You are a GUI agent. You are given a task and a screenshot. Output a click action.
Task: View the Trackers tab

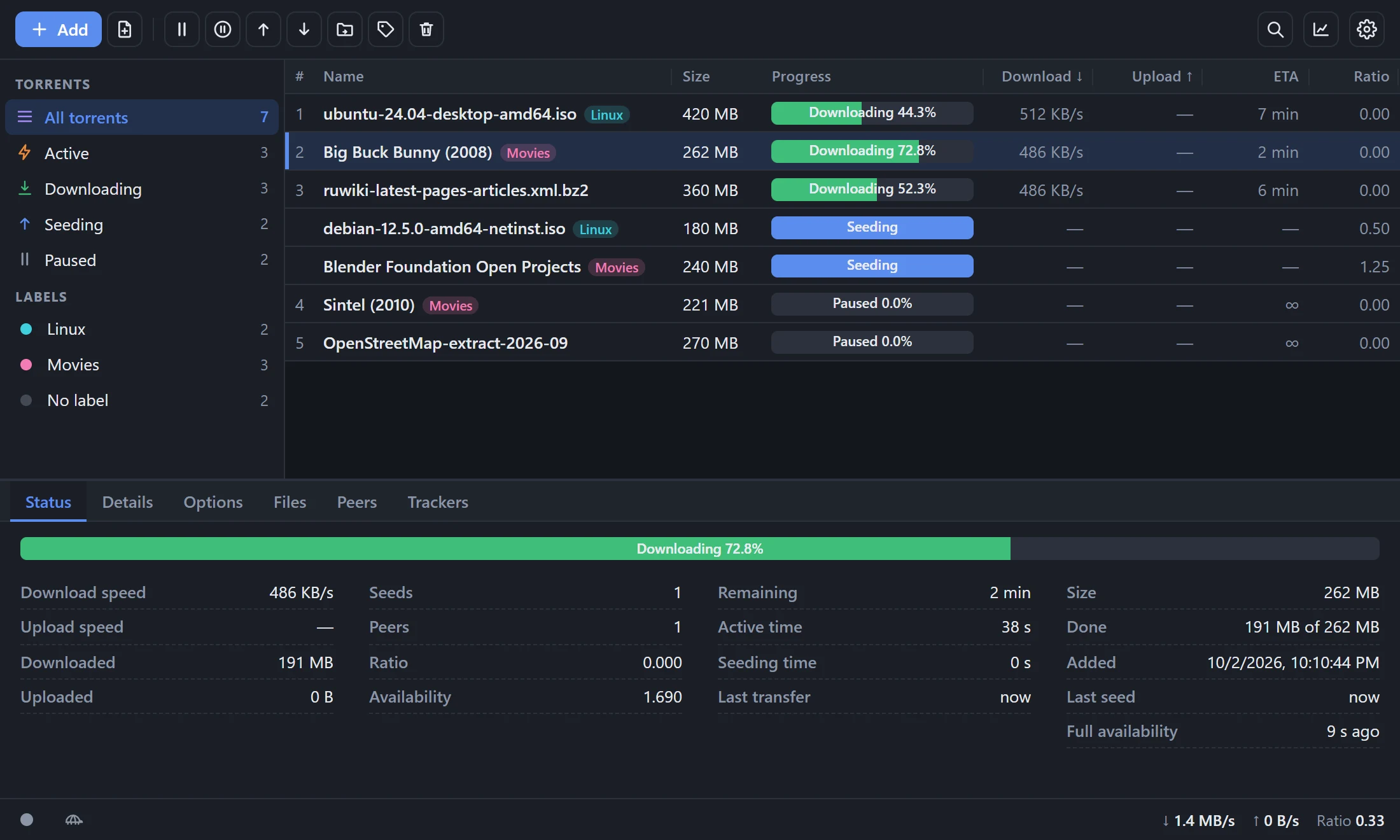pos(438,502)
